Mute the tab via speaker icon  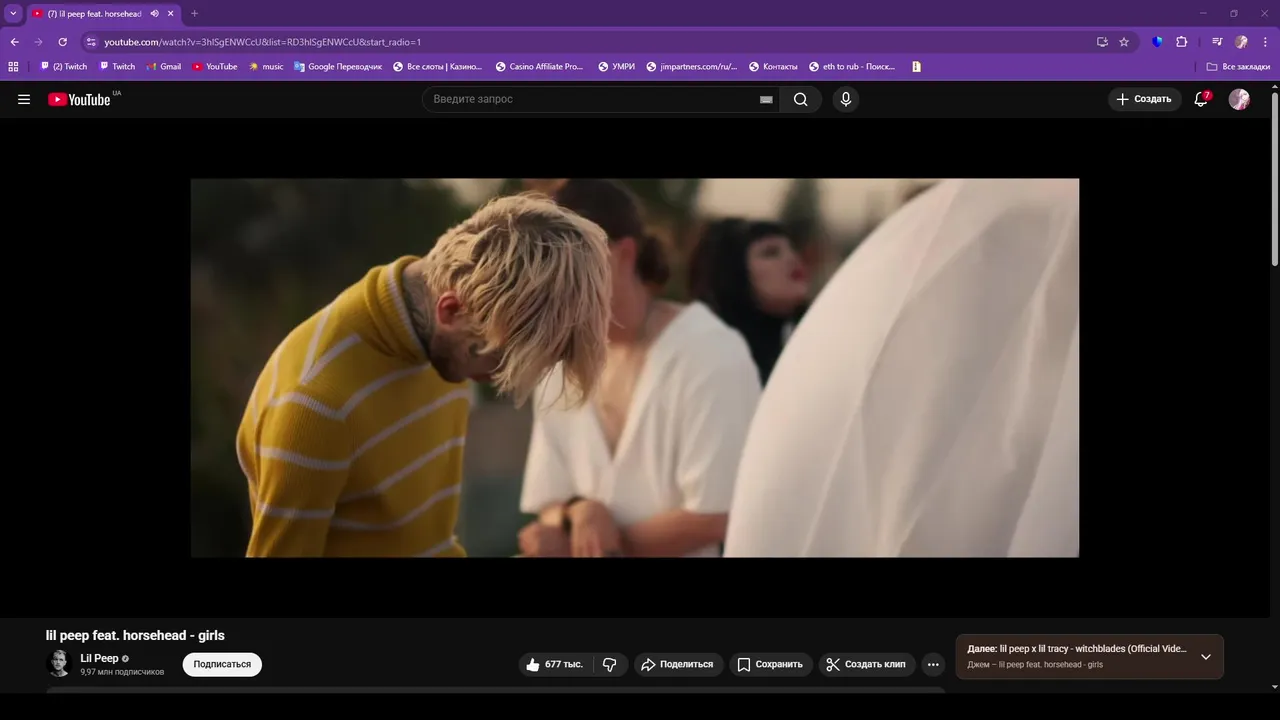(155, 14)
